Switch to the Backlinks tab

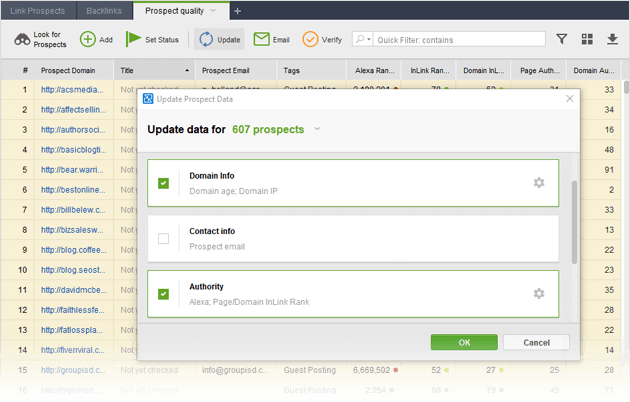tap(102, 11)
